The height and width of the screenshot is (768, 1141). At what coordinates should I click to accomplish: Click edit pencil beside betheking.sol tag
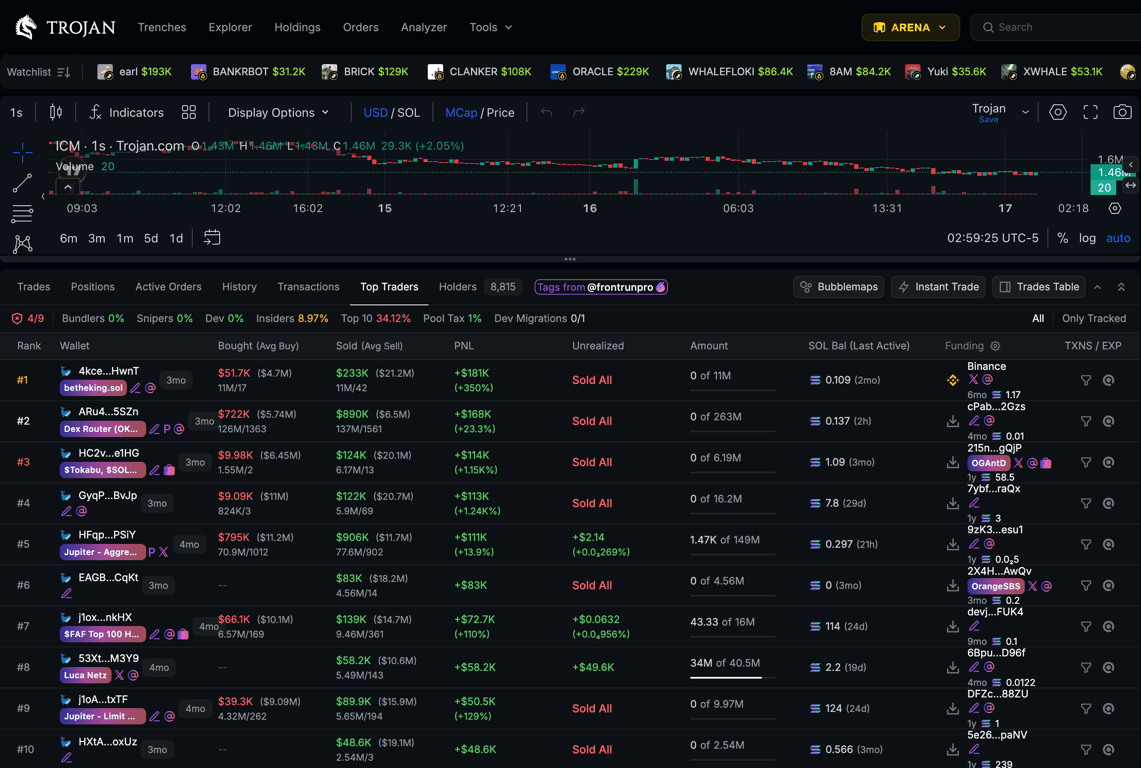click(x=135, y=388)
